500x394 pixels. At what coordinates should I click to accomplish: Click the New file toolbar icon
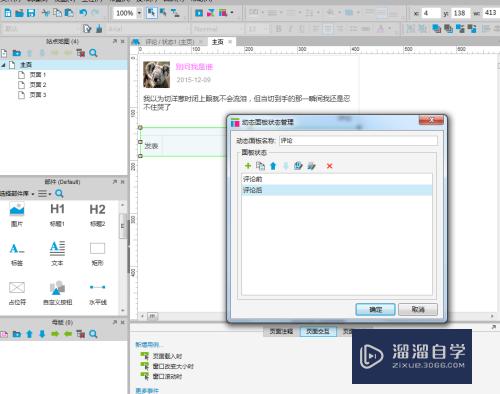[x=8, y=13]
